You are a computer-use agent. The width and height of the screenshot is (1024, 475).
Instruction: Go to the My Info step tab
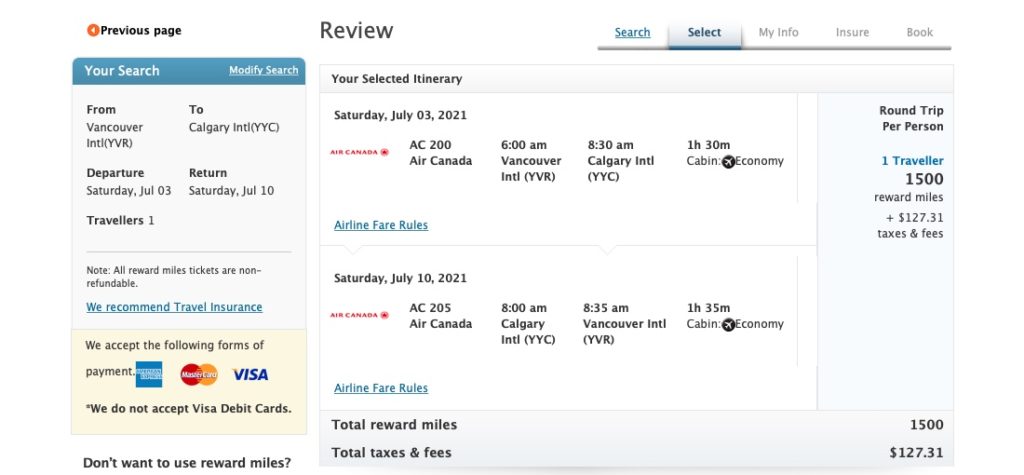[x=778, y=32]
